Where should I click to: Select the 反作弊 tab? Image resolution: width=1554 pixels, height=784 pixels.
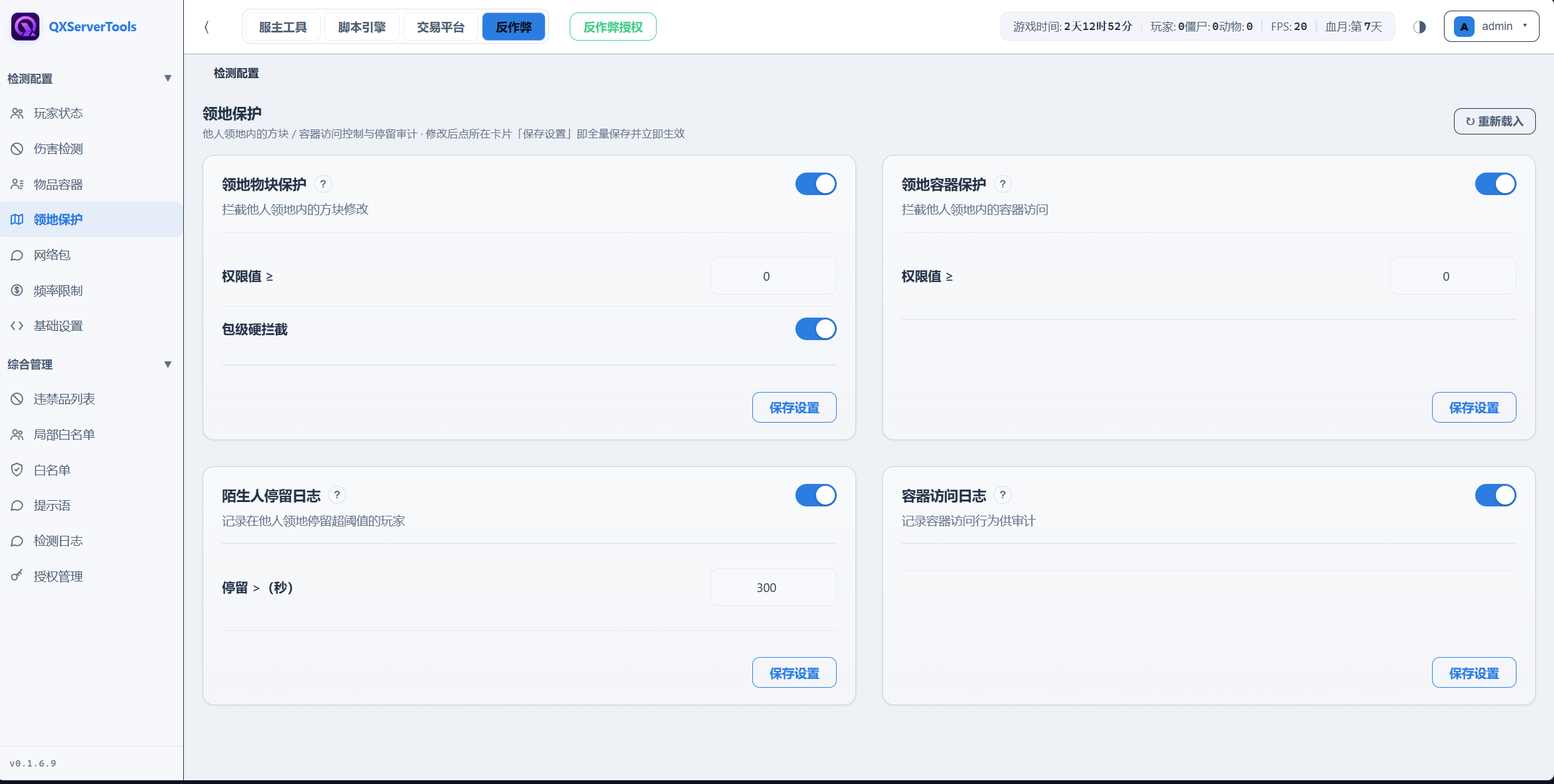coord(513,27)
